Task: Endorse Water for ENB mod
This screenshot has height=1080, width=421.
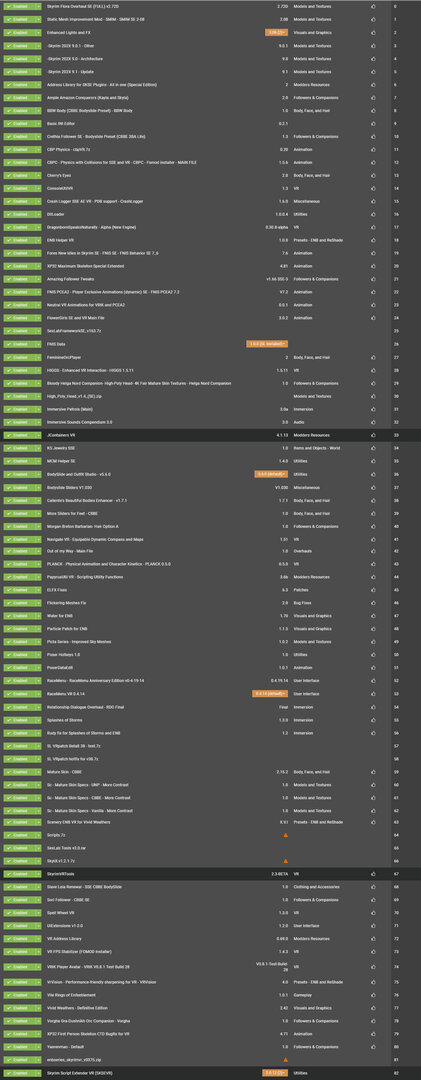Action: point(373,616)
